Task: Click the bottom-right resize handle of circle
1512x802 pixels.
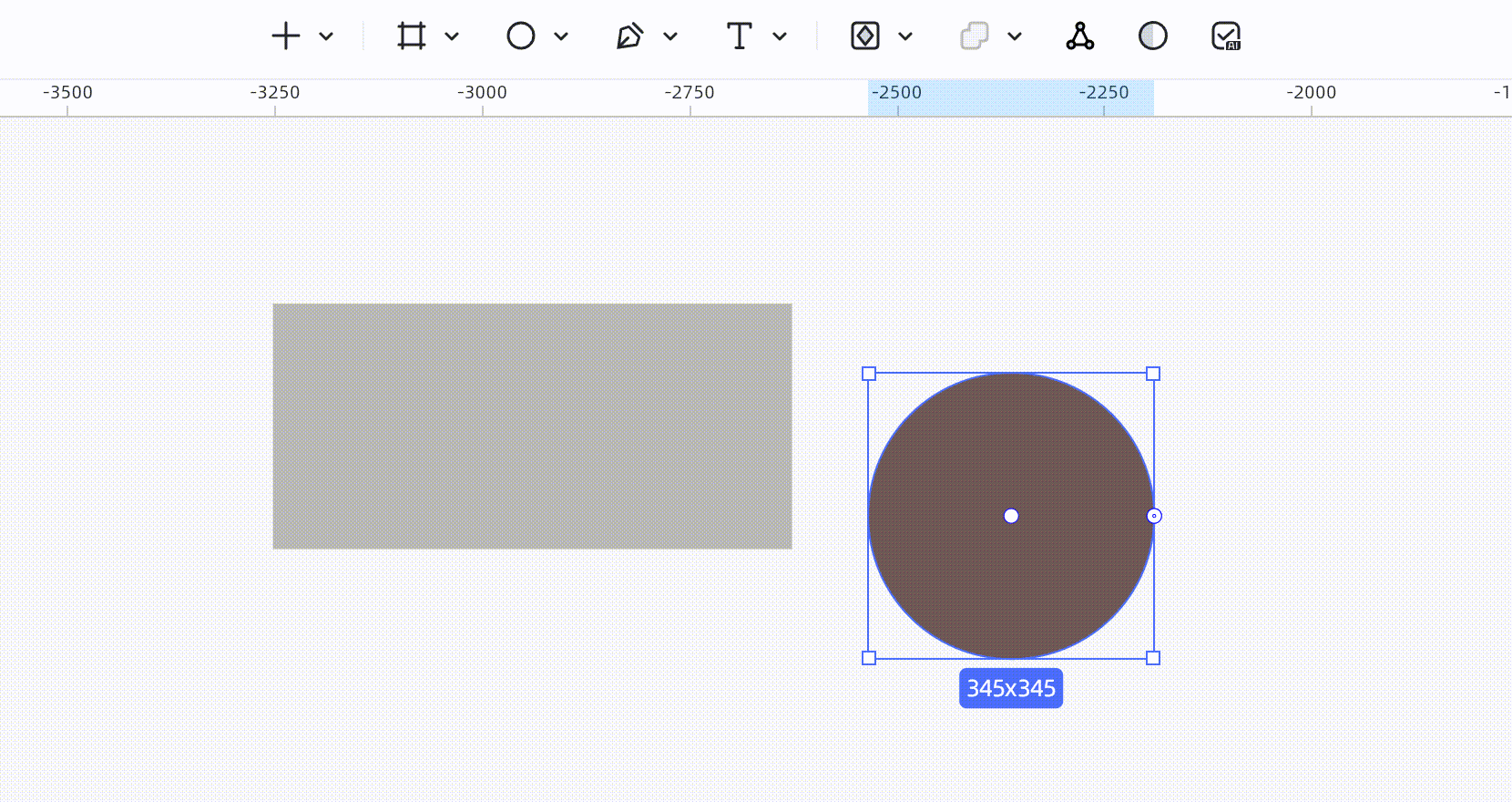Action: pos(1153,658)
